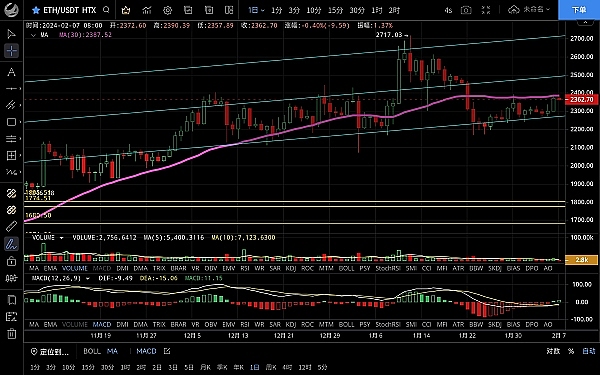This screenshot has height=375, width=600.
Task: Toggle the ETH/USDT favorite star
Action: (36, 10)
